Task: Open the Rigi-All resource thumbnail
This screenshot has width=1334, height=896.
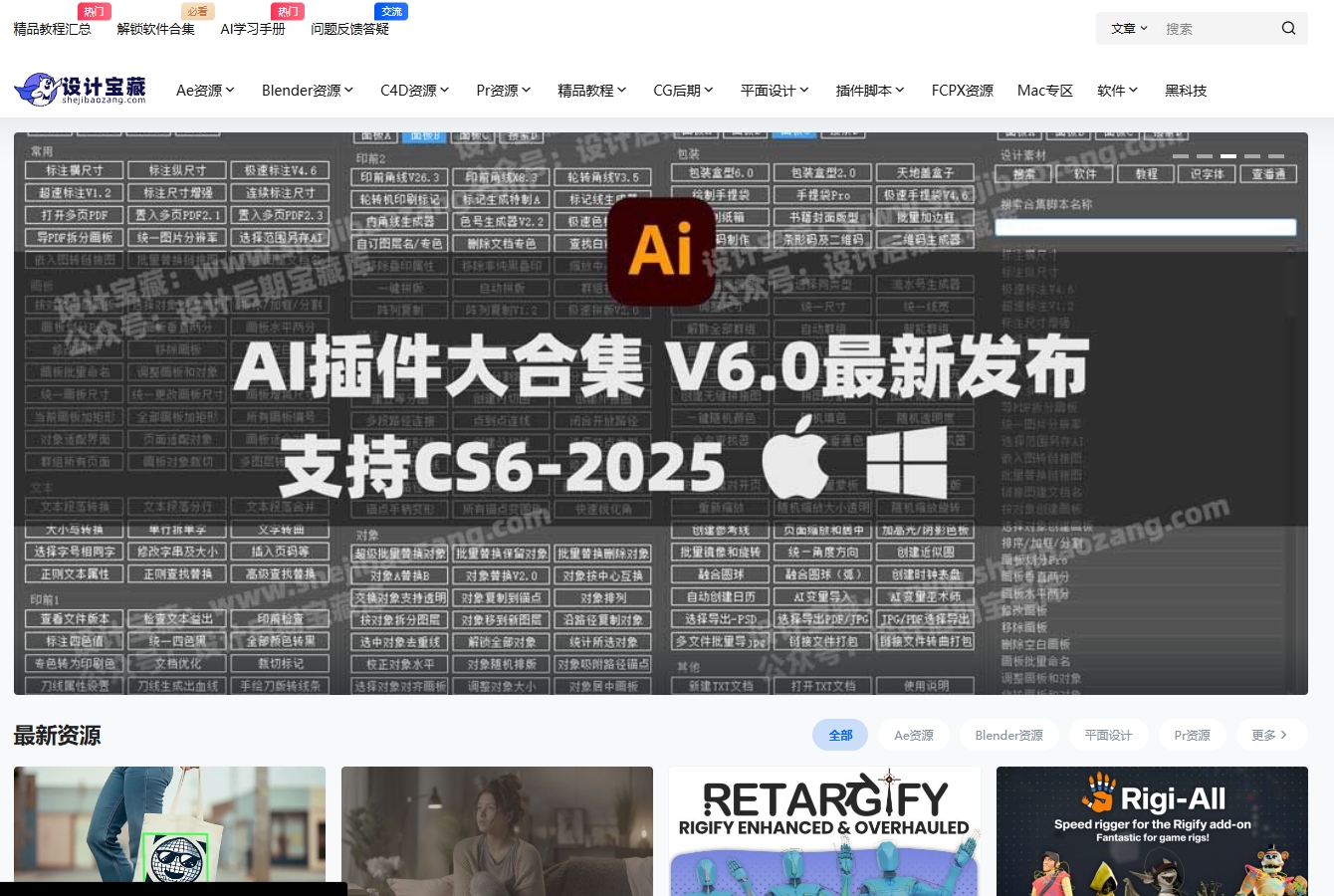Action: point(1152,830)
